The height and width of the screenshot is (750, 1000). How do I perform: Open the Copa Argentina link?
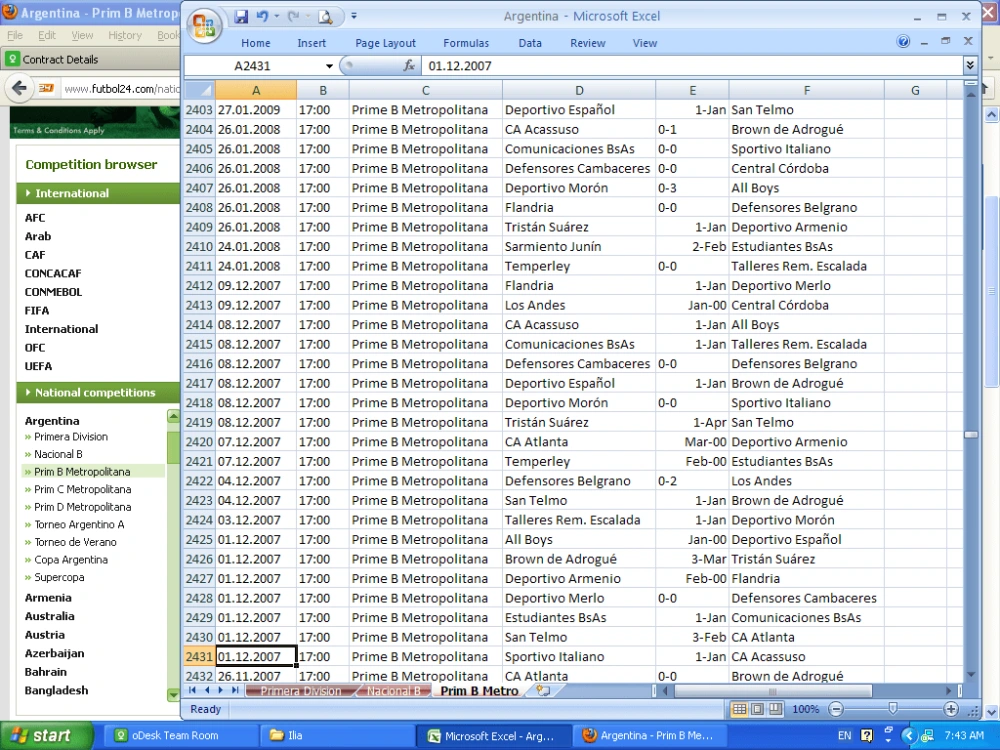coord(71,560)
